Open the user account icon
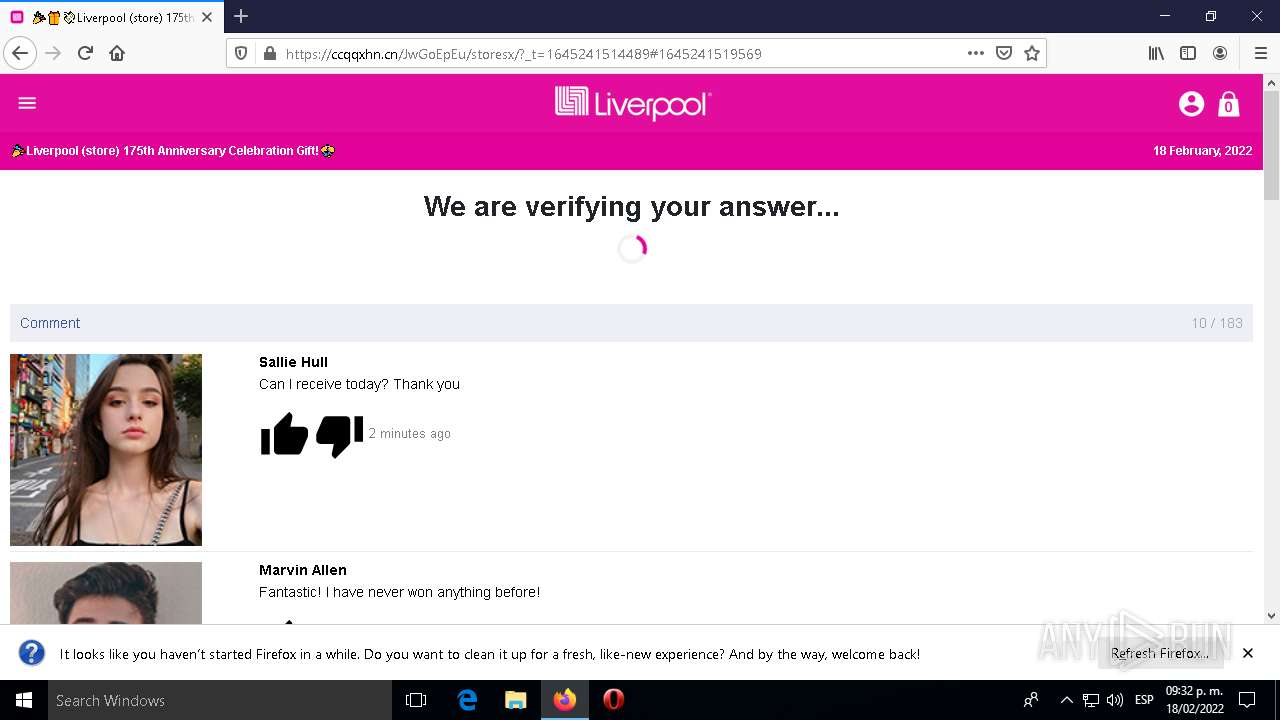The width and height of the screenshot is (1280, 720). [x=1191, y=104]
